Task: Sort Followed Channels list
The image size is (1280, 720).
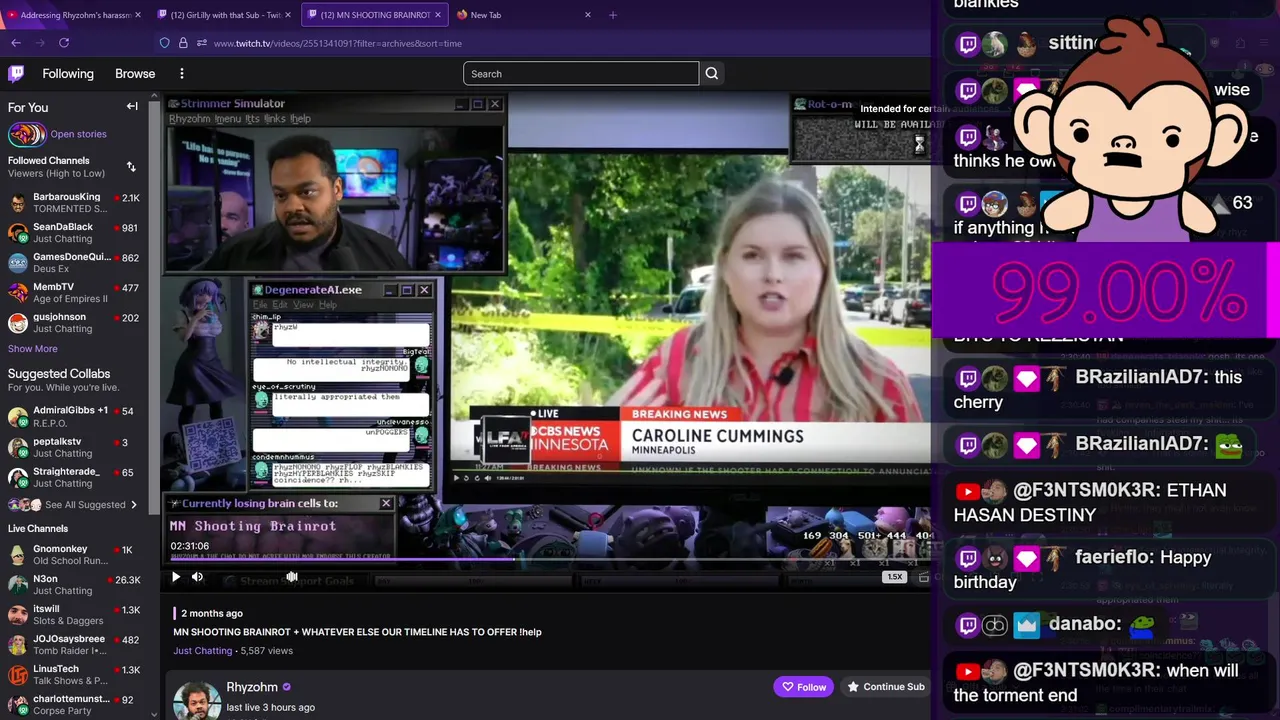Action: tap(131, 166)
